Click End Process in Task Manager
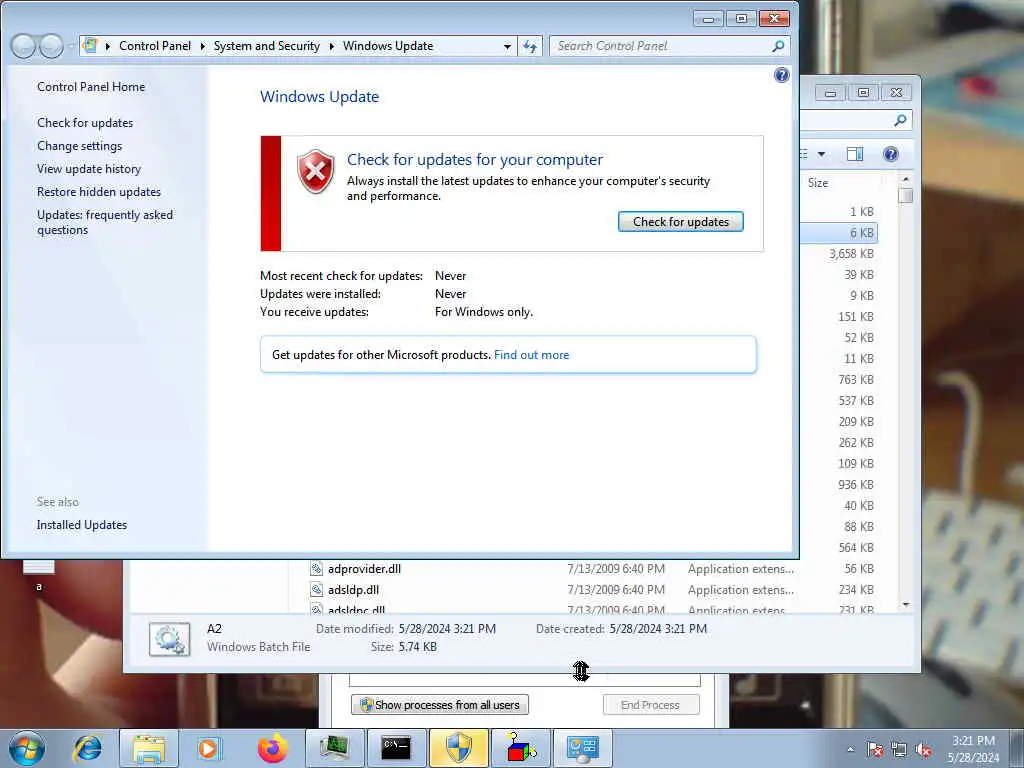The height and width of the screenshot is (768, 1024). point(650,705)
